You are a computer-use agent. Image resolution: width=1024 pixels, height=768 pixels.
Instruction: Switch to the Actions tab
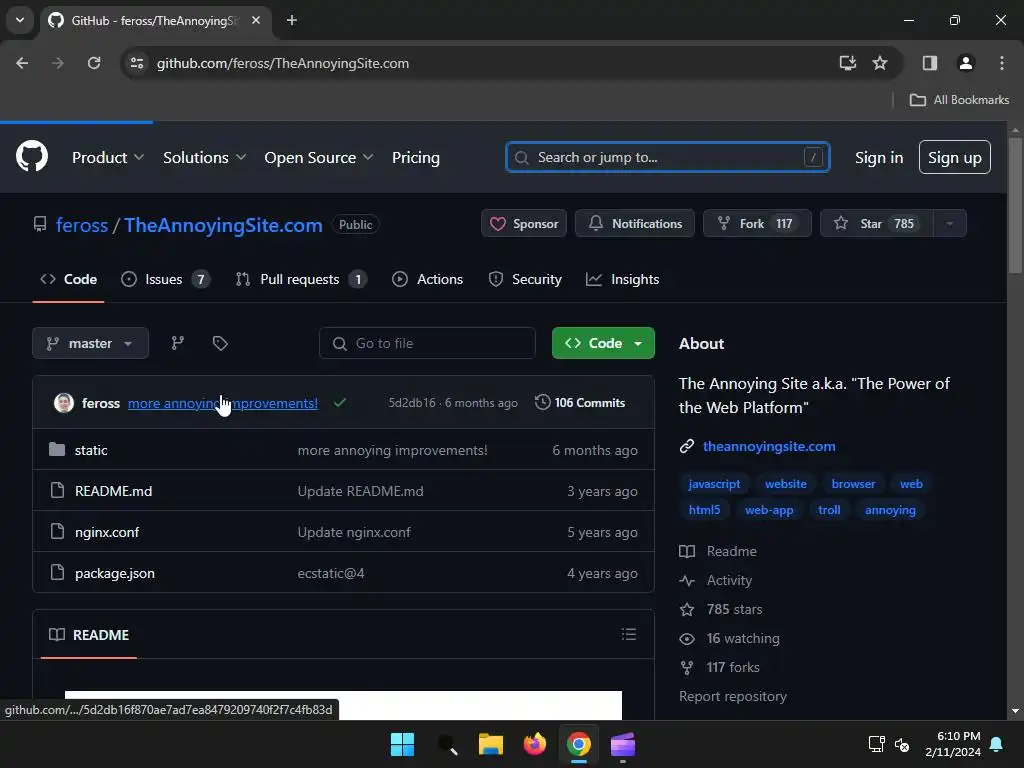pyautogui.click(x=427, y=280)
